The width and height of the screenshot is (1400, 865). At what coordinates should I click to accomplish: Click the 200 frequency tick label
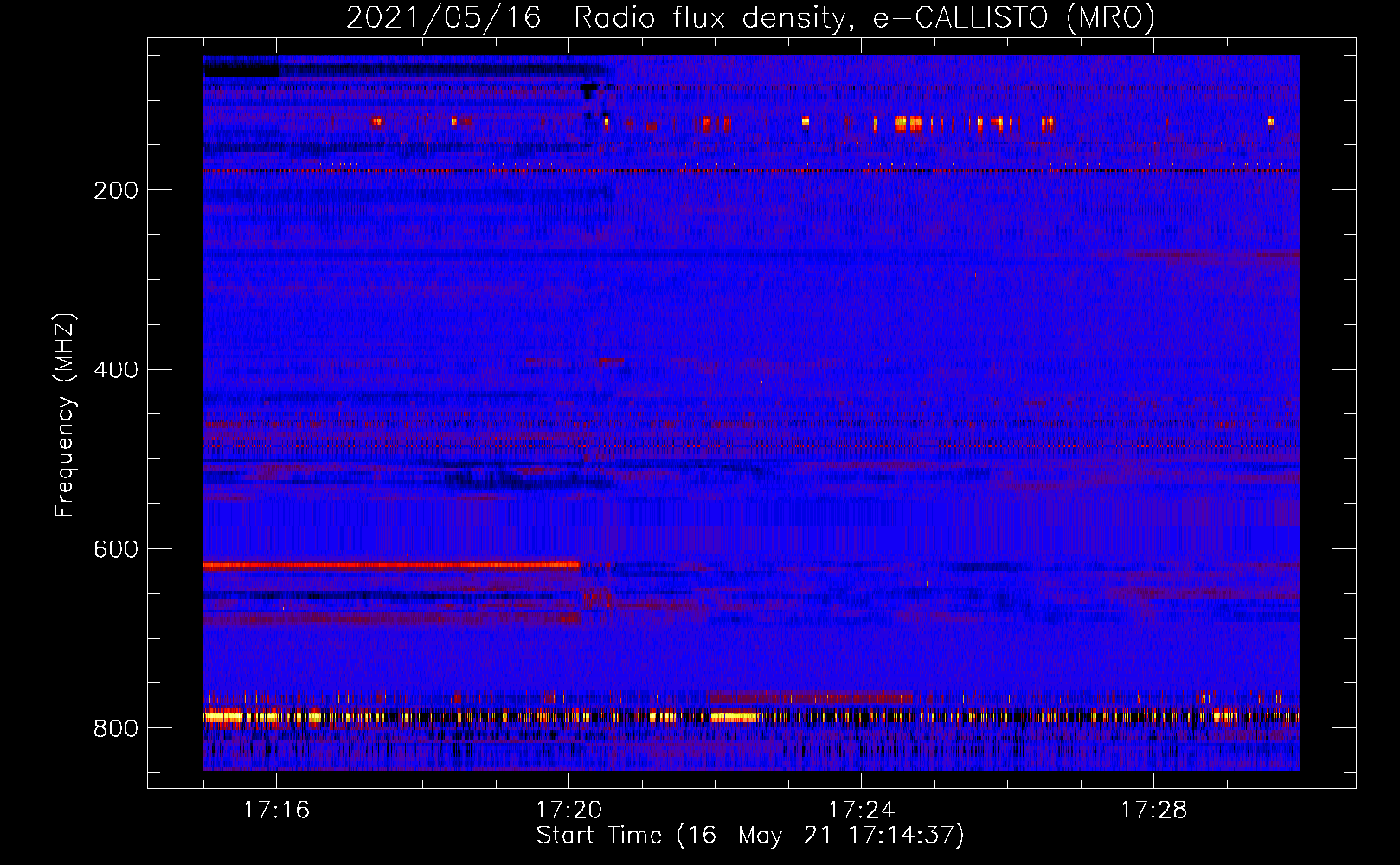[116, 190]
